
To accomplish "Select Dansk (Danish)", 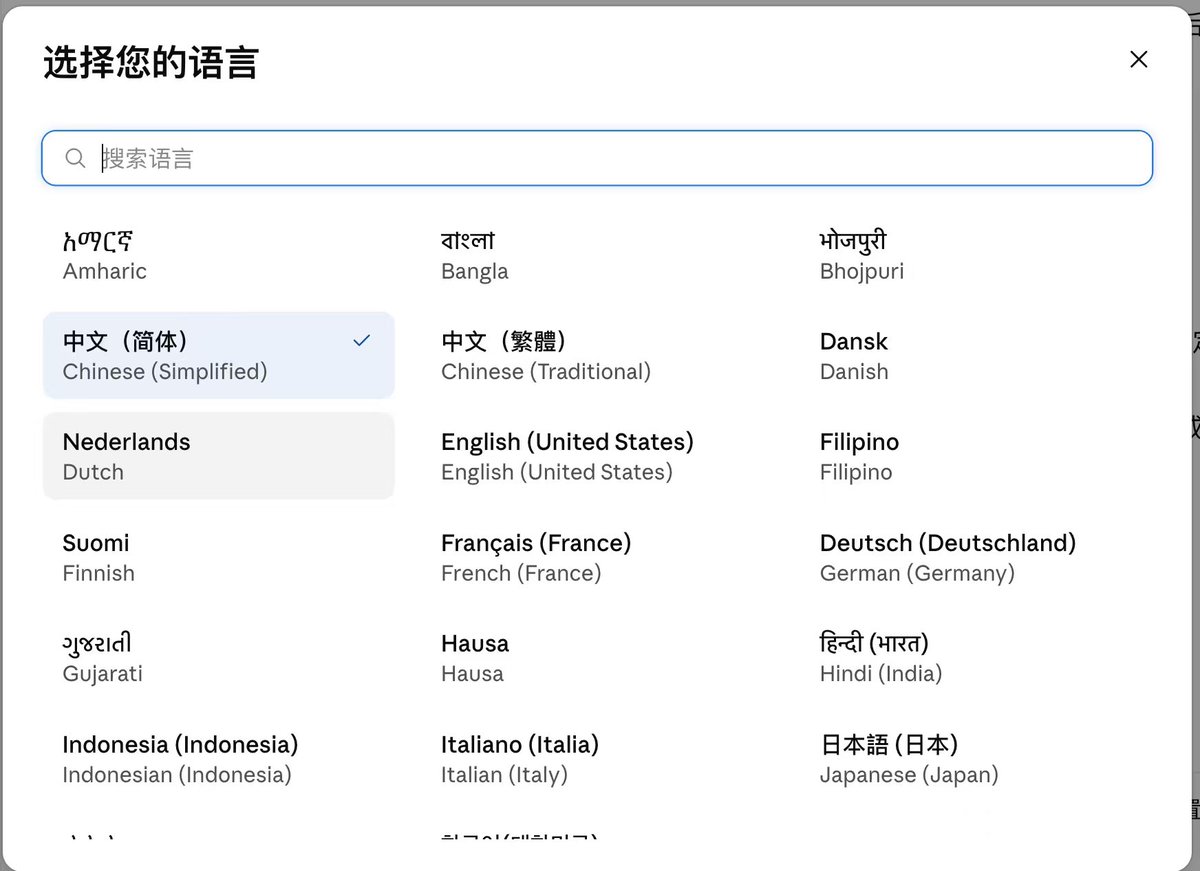I will [x=976, y=355].
